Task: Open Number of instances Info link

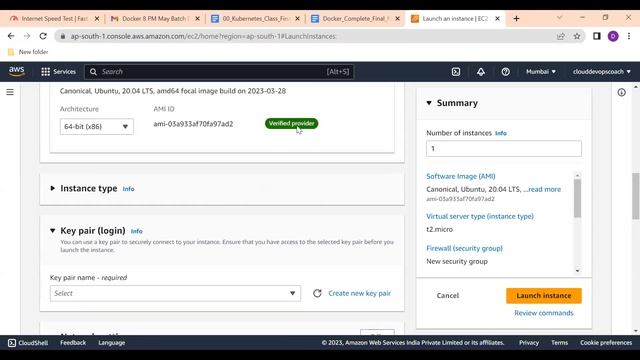Action: 501,133
